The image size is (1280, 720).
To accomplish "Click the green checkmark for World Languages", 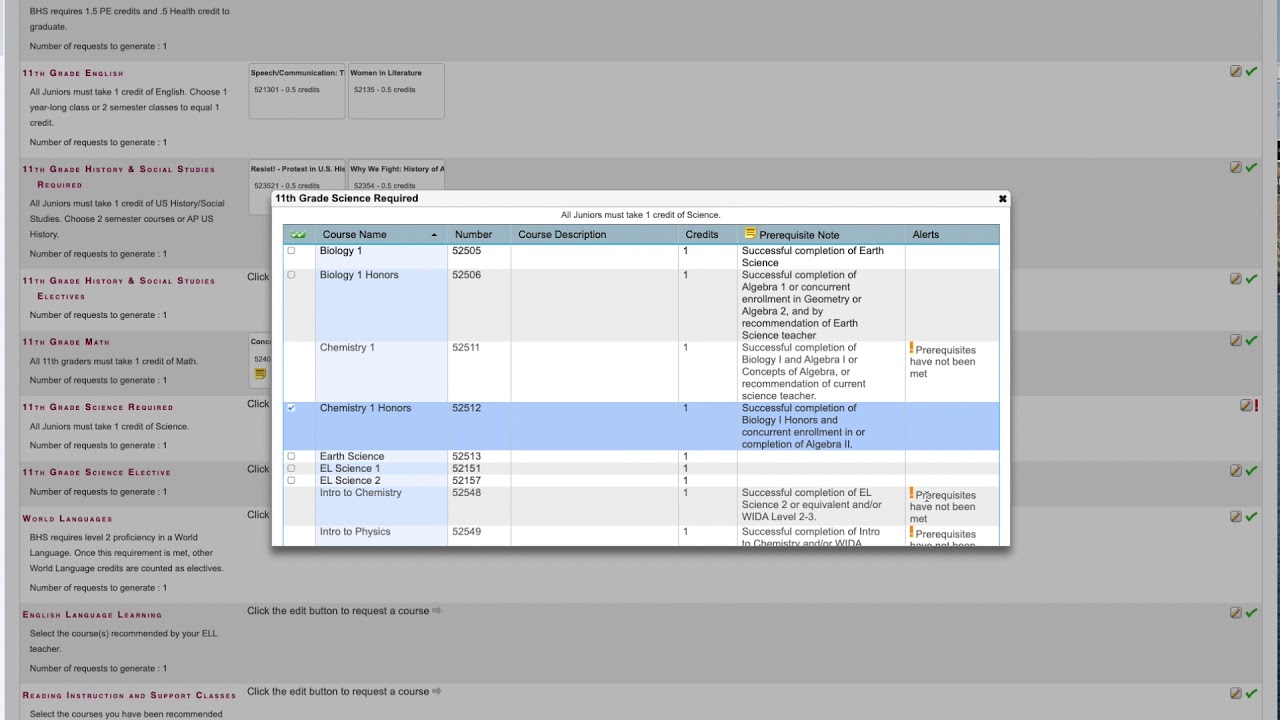I will tap(1251, 517).
